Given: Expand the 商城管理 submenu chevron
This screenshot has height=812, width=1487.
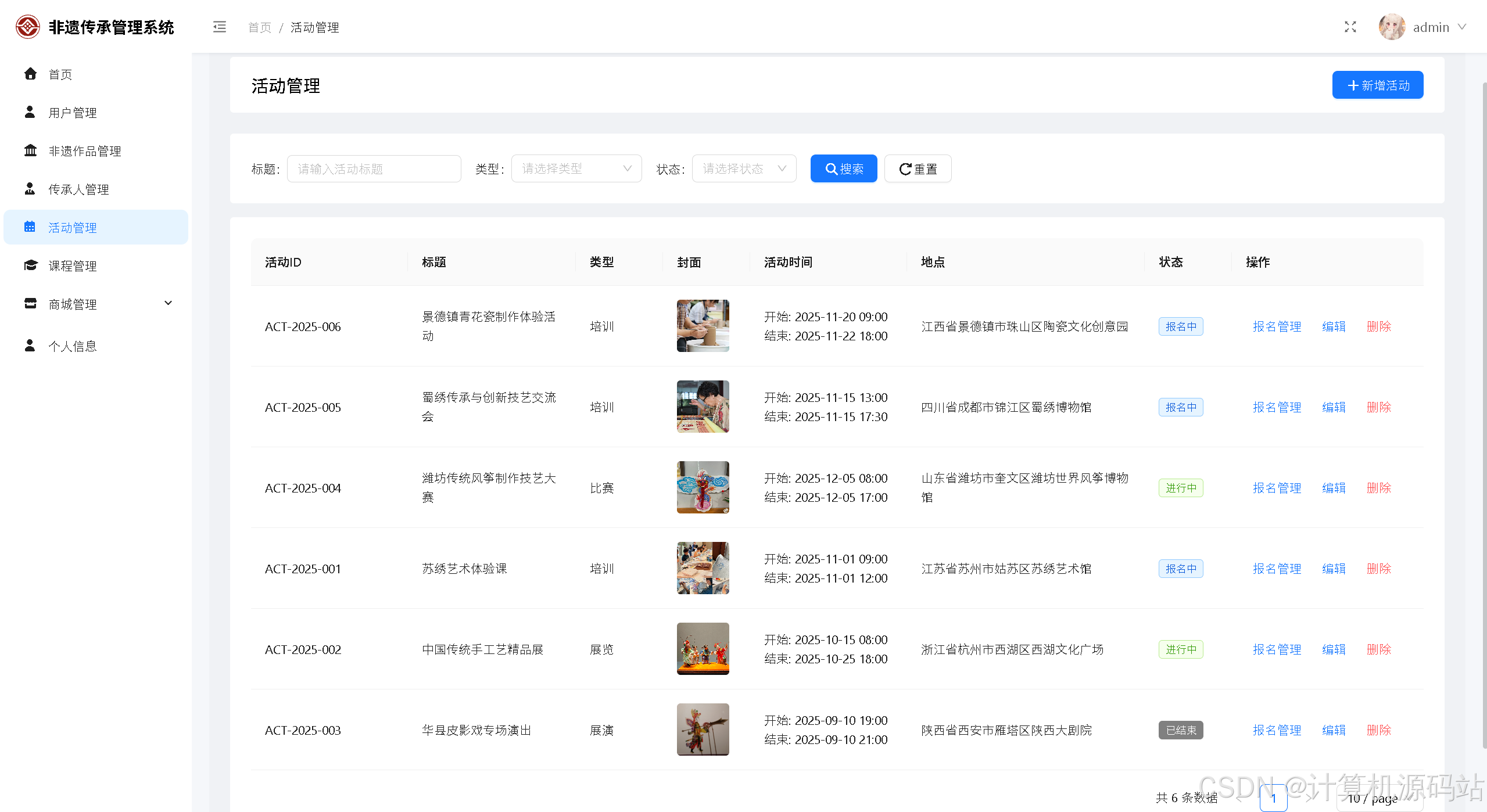Looking at the screenshot, I should (x=169, y=303).
